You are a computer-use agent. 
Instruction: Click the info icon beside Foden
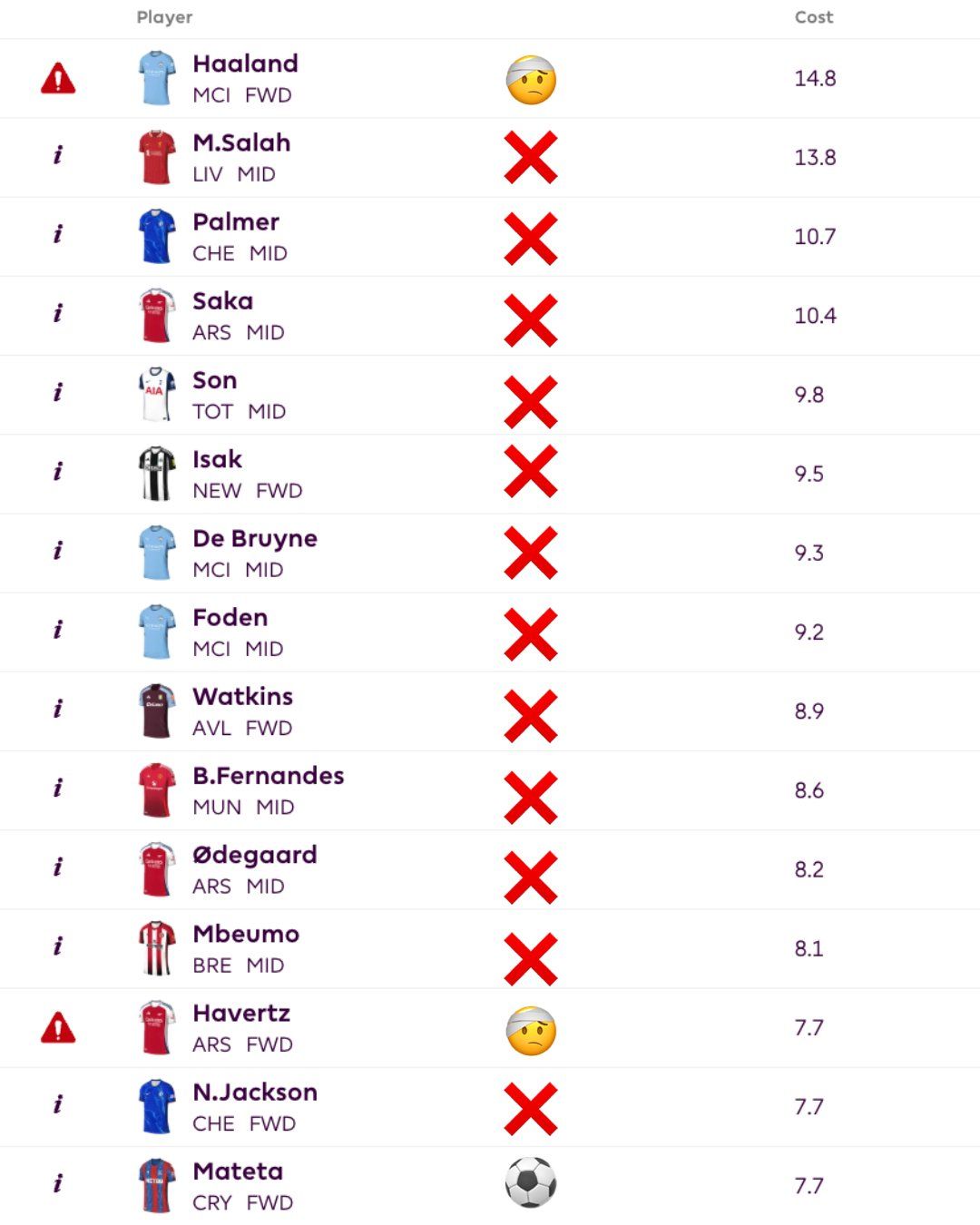tap(58, 629)
